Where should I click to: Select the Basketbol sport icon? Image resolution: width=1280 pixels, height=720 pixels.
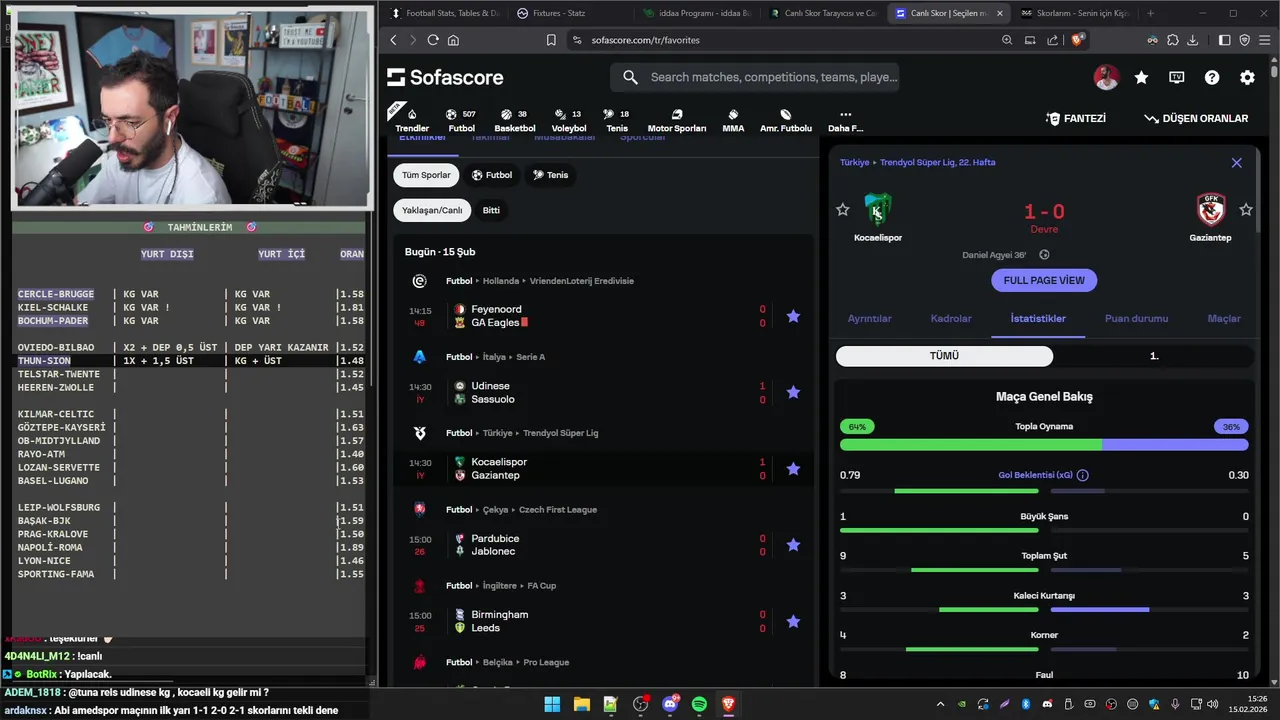(x=514, y=120)
